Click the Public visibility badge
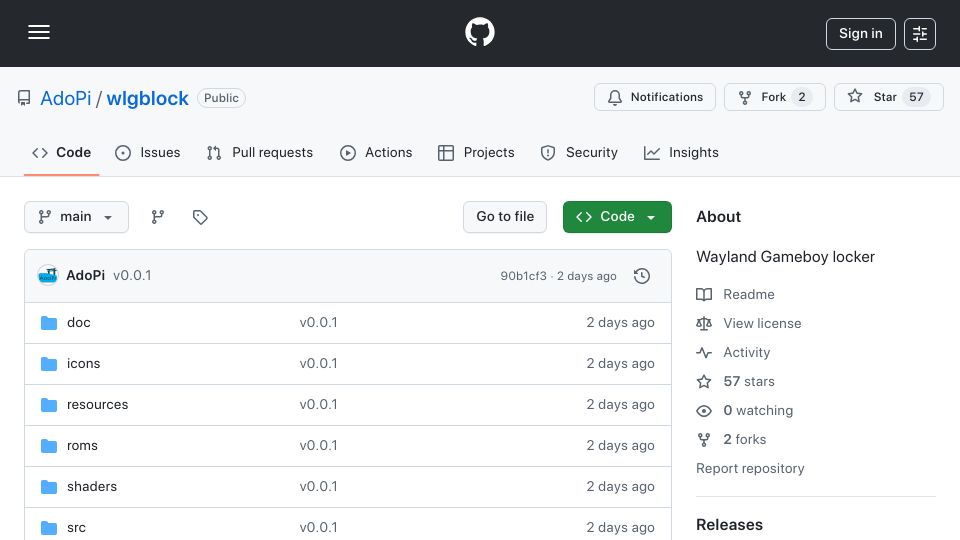960x540 pixels. [221, 98]
